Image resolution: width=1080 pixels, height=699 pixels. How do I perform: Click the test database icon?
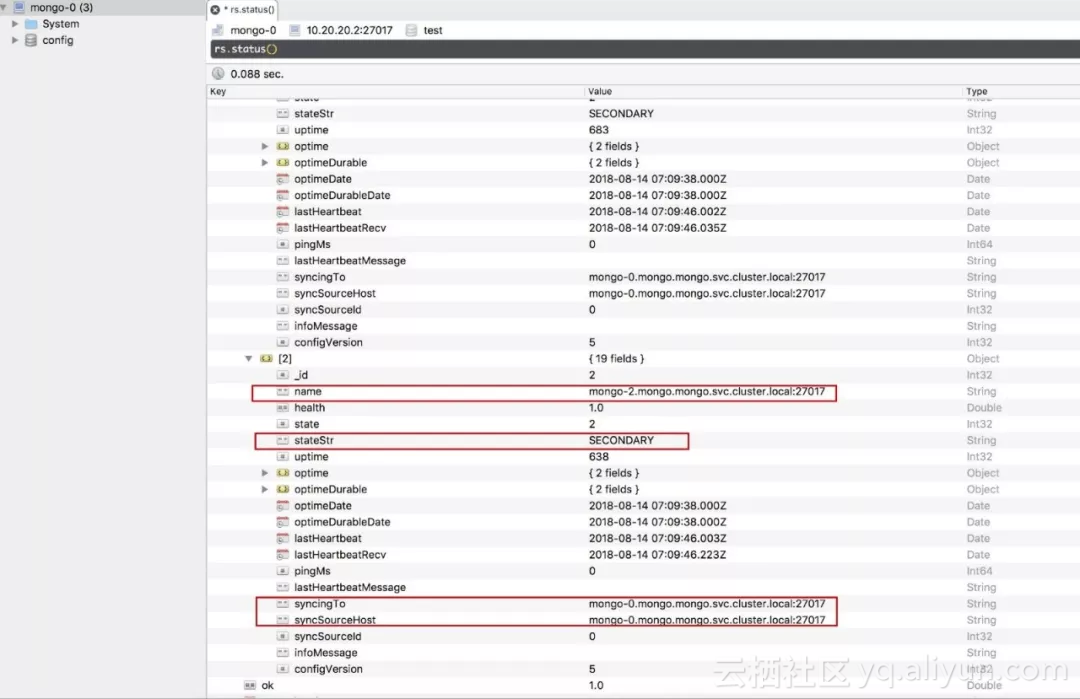click(411, 30)
